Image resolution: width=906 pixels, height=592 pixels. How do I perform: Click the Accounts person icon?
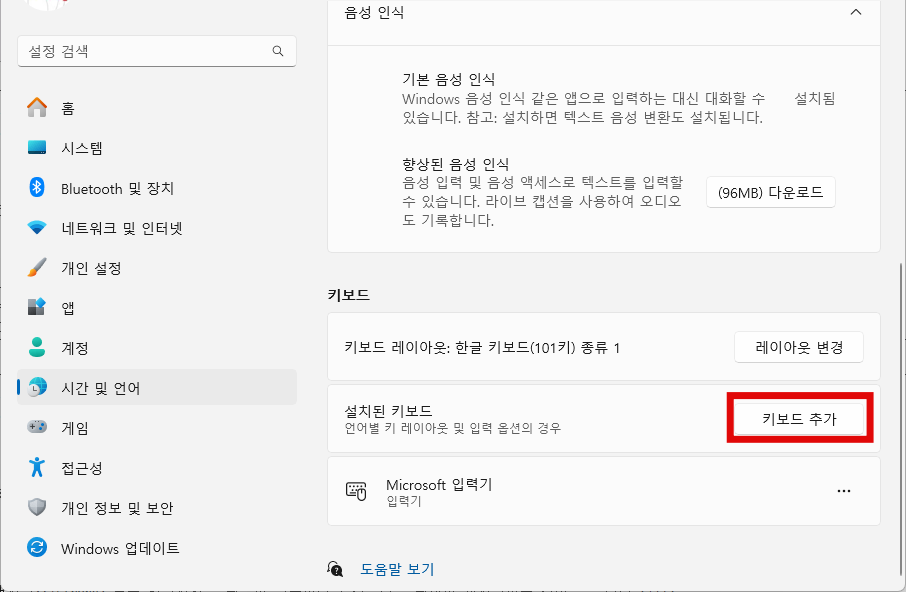37,348
